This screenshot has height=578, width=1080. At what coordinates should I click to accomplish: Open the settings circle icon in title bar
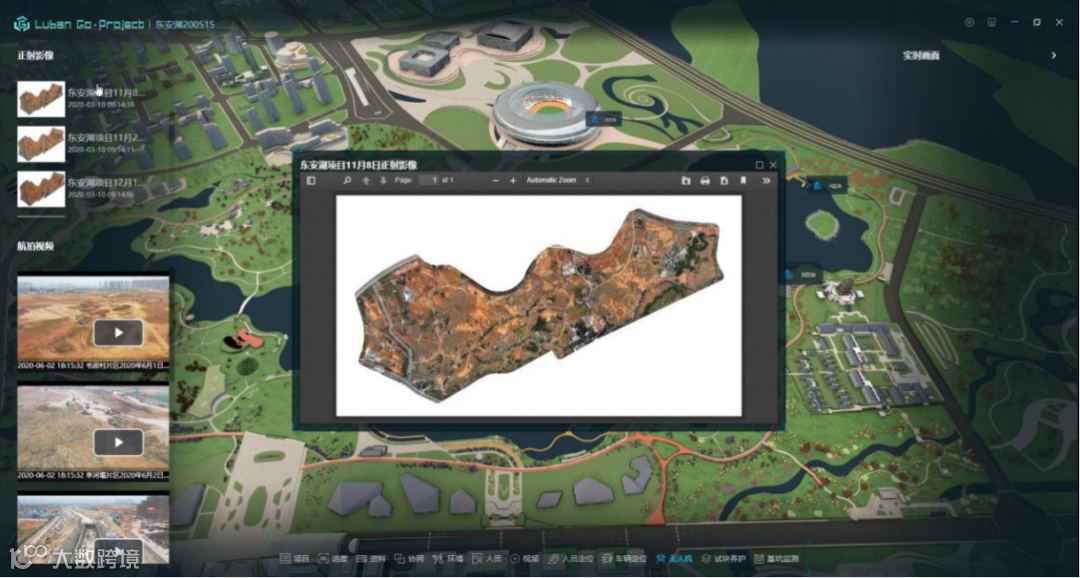click(969, 22)
